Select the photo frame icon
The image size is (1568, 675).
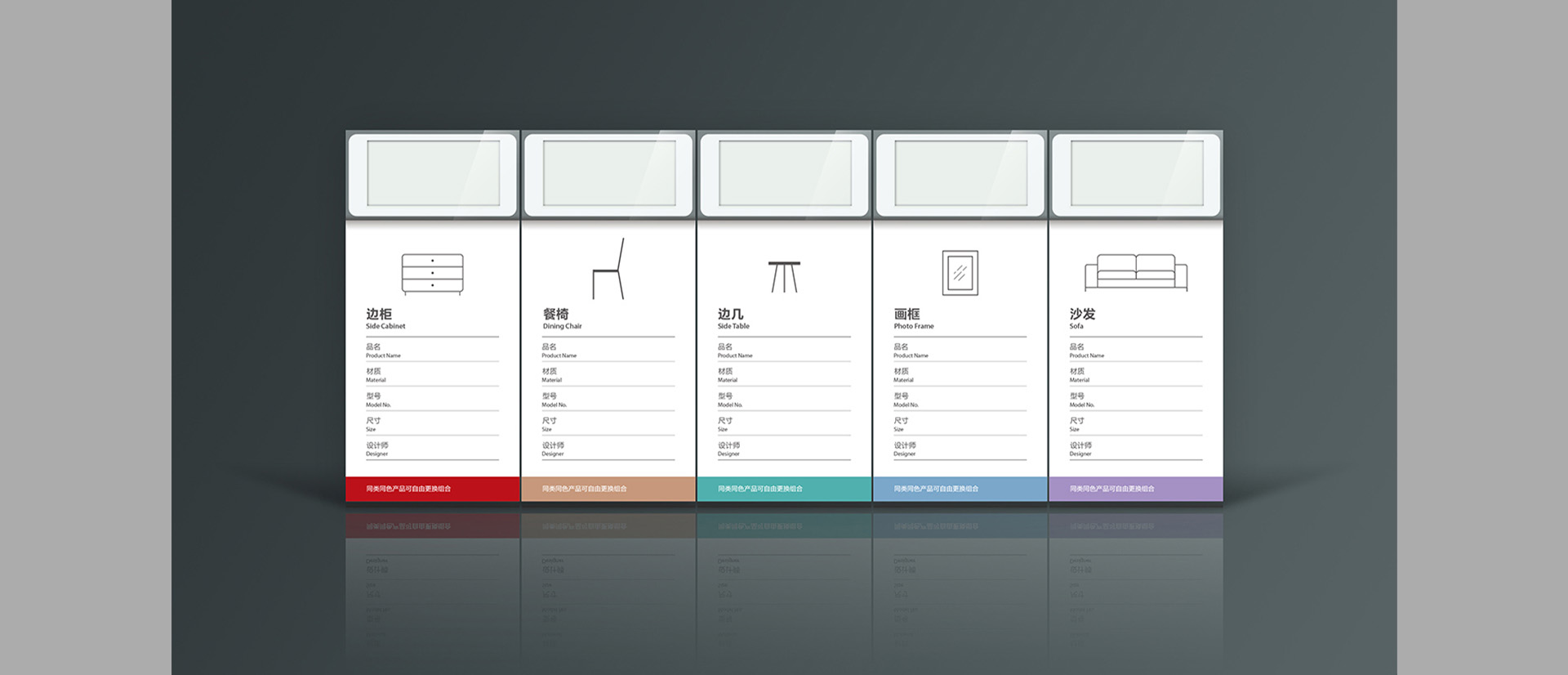point(960,273)
